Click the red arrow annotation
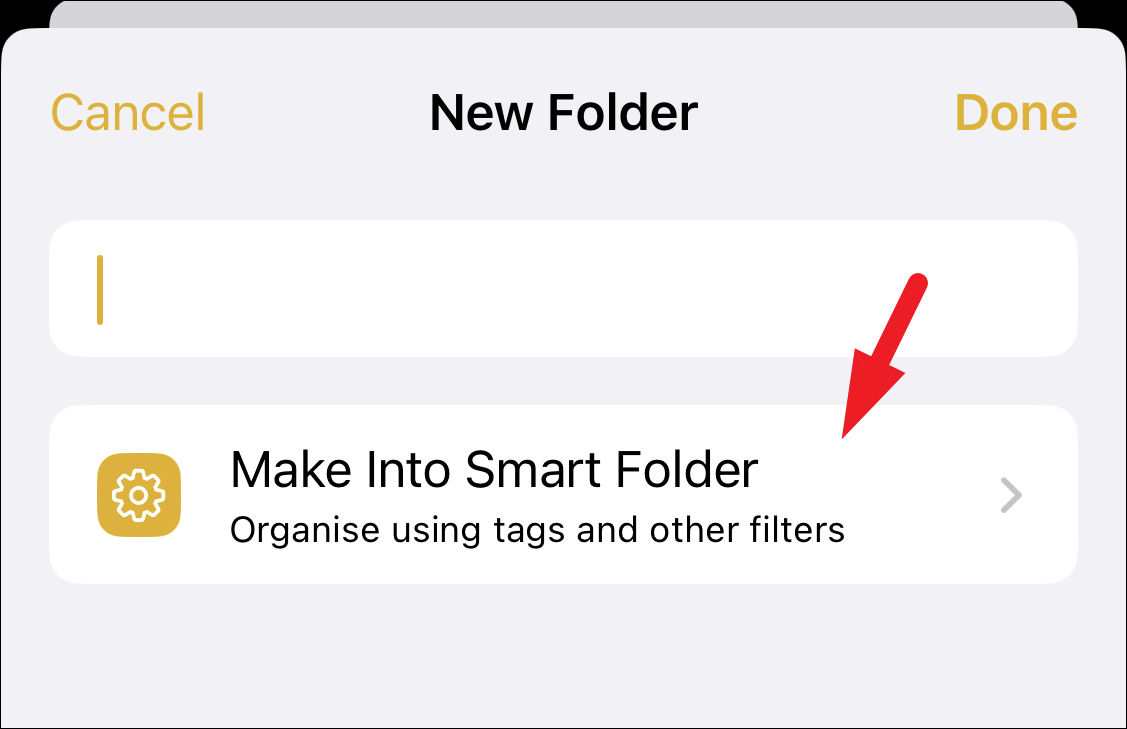The width and height of the screenshot is (1127, 729). (884, 354)
